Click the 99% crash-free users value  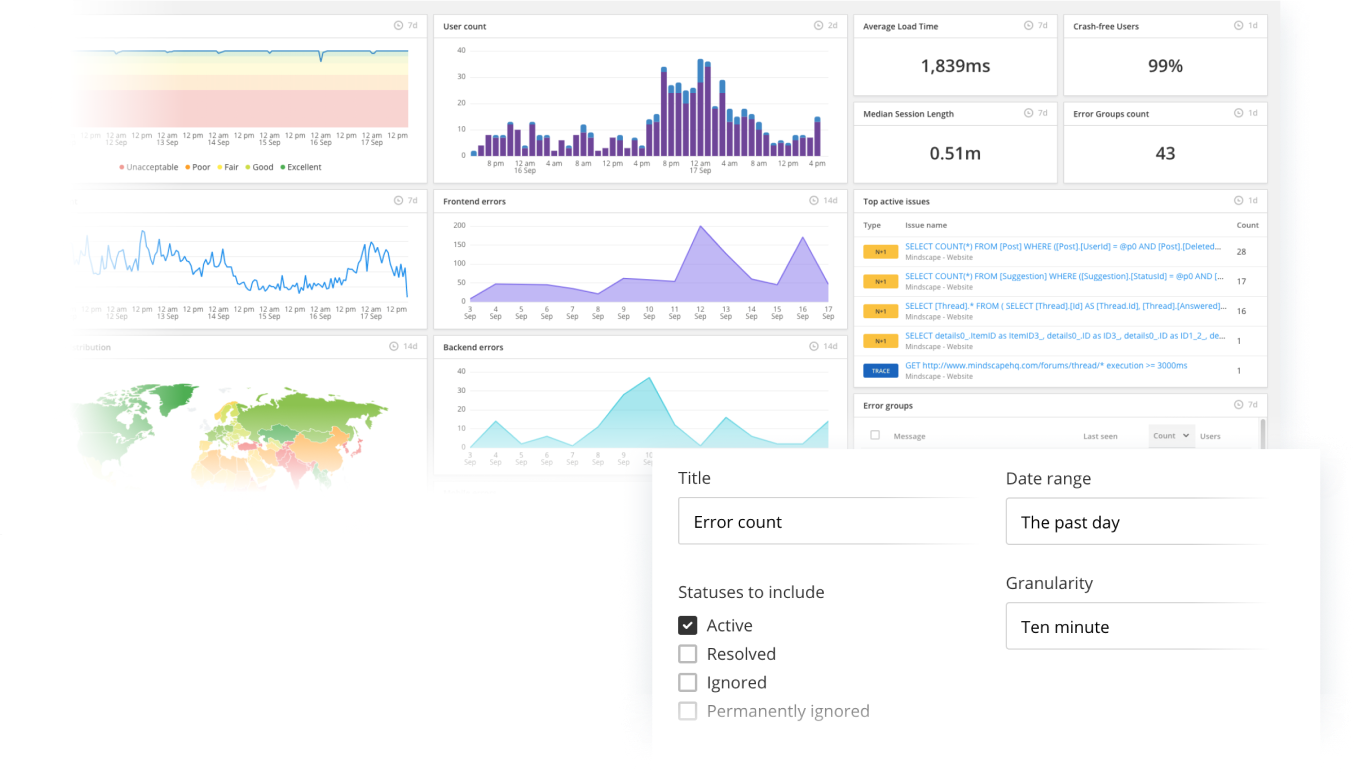coord(1165,66)
